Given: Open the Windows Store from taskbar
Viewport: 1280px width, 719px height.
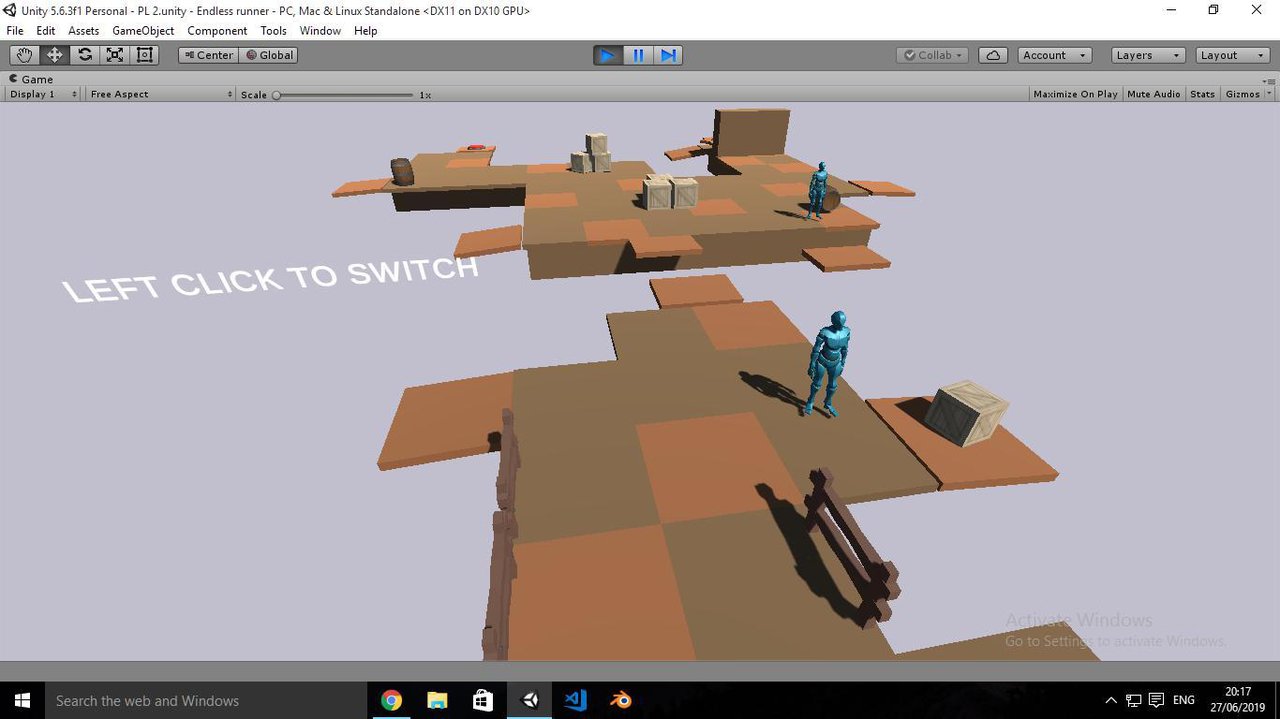Looking at the screenshot, I should 483,700.
